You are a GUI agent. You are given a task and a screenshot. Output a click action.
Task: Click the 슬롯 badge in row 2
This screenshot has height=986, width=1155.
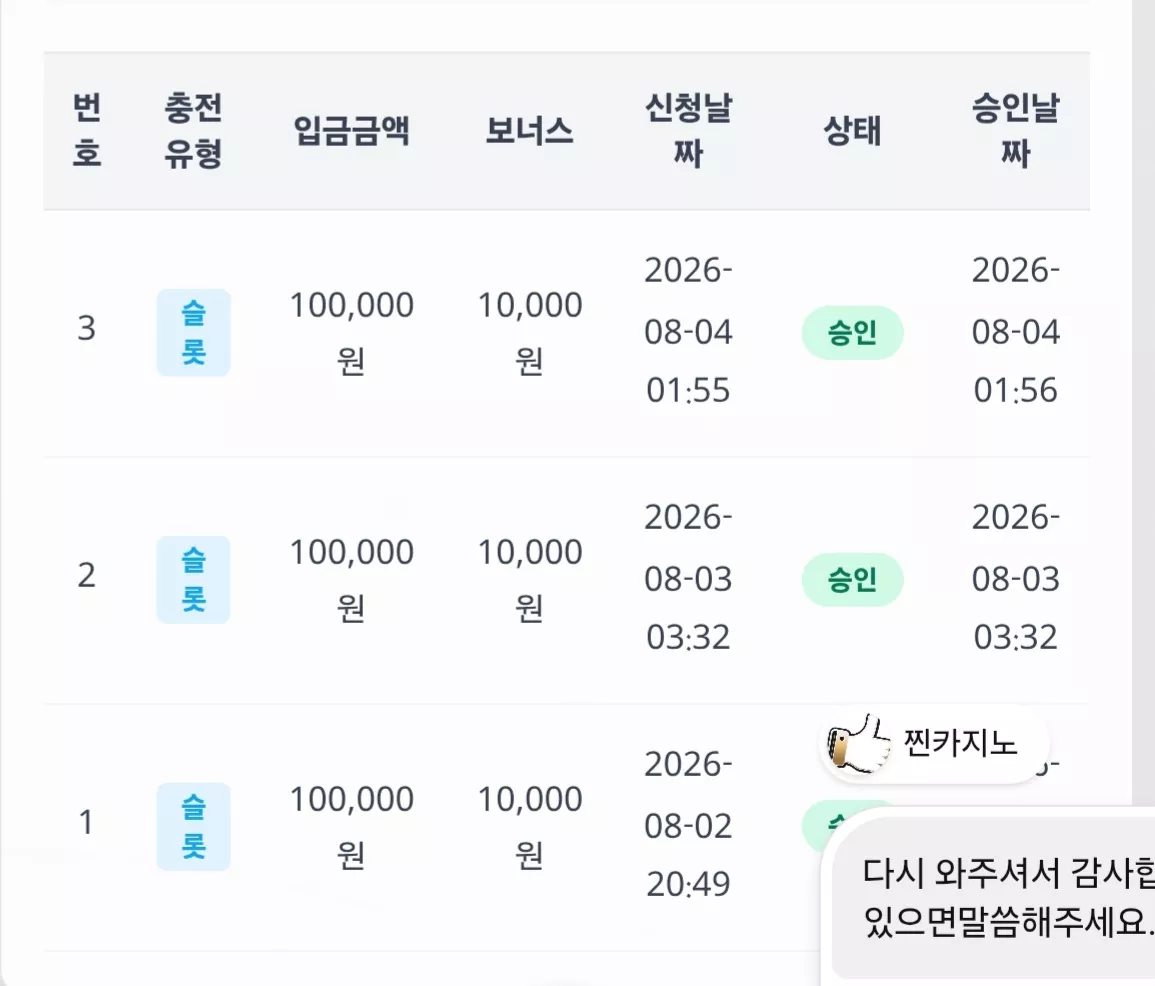193,580
